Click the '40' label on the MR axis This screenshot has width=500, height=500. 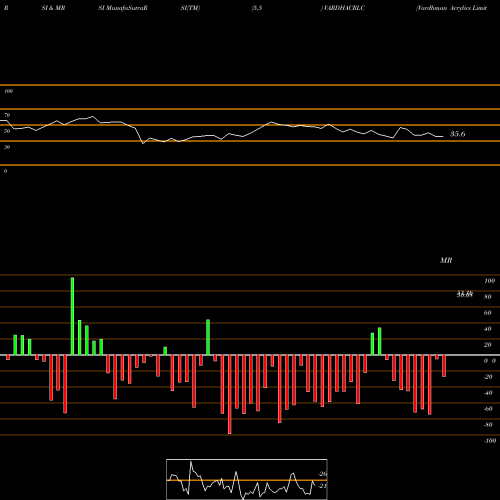click(488, 329)
